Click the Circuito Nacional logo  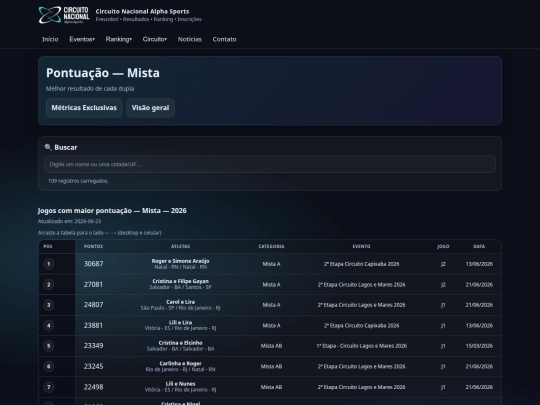pyautogui.click(x=64, y=15)
